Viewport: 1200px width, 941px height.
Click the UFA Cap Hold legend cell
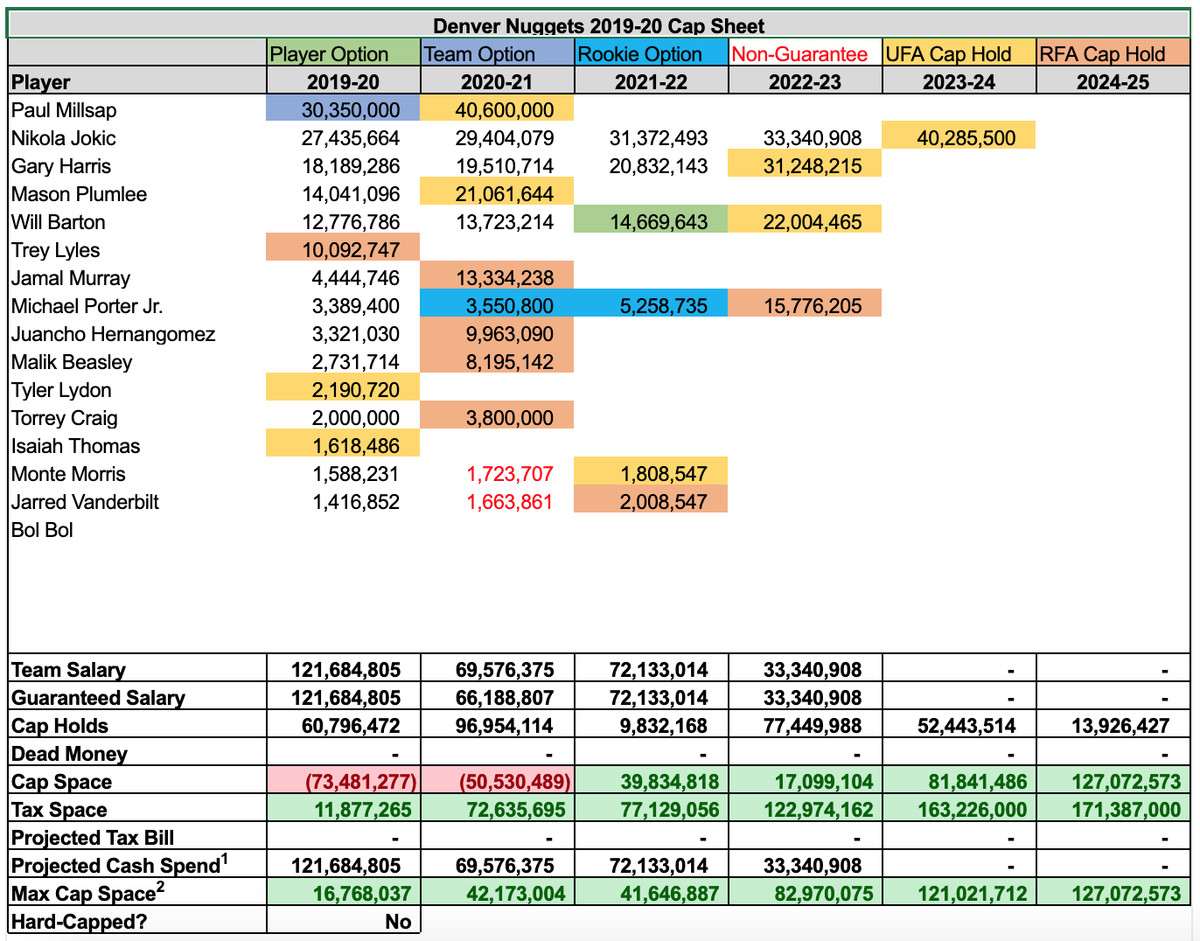tap(959, 53)
